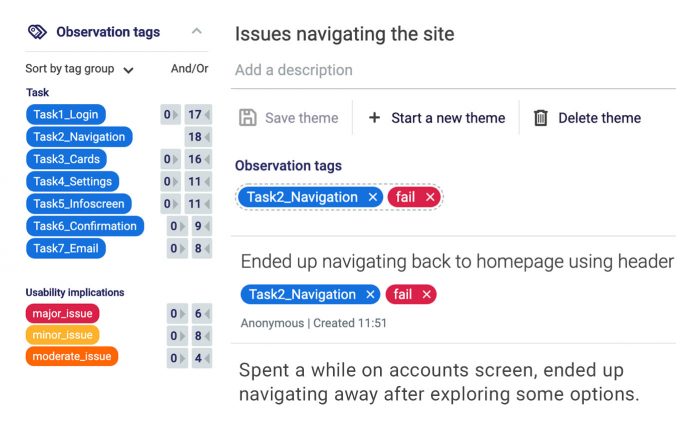Click the Save theme disk icon
Viewport: 700px width, 438px height.
coord(248,118)
